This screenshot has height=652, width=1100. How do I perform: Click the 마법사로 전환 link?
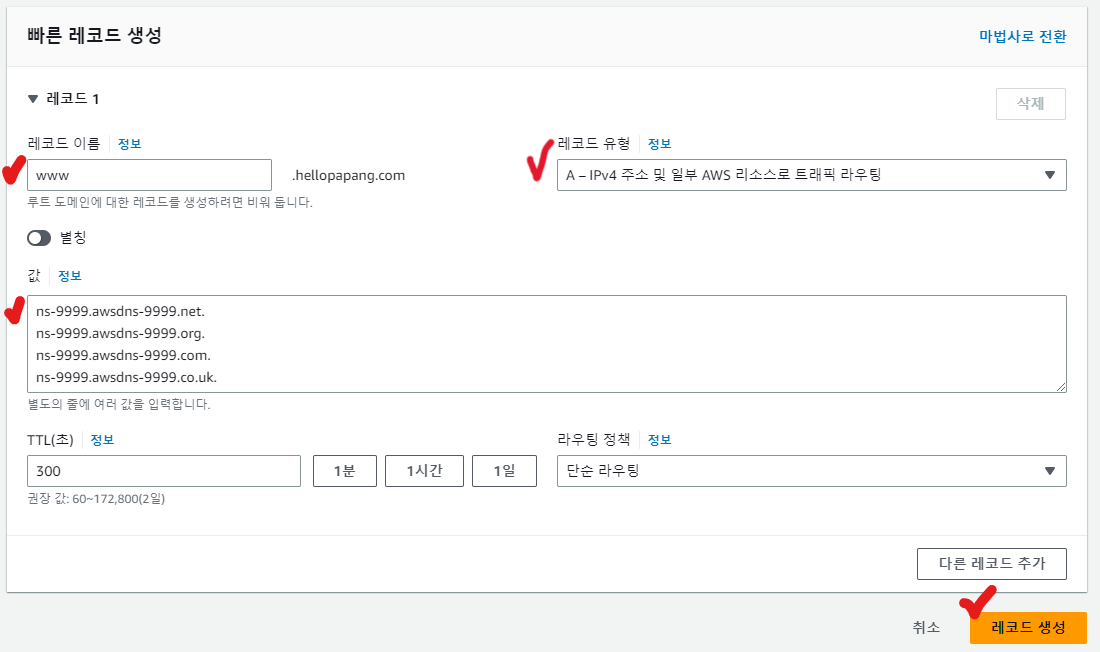[x=1022, y=36]
